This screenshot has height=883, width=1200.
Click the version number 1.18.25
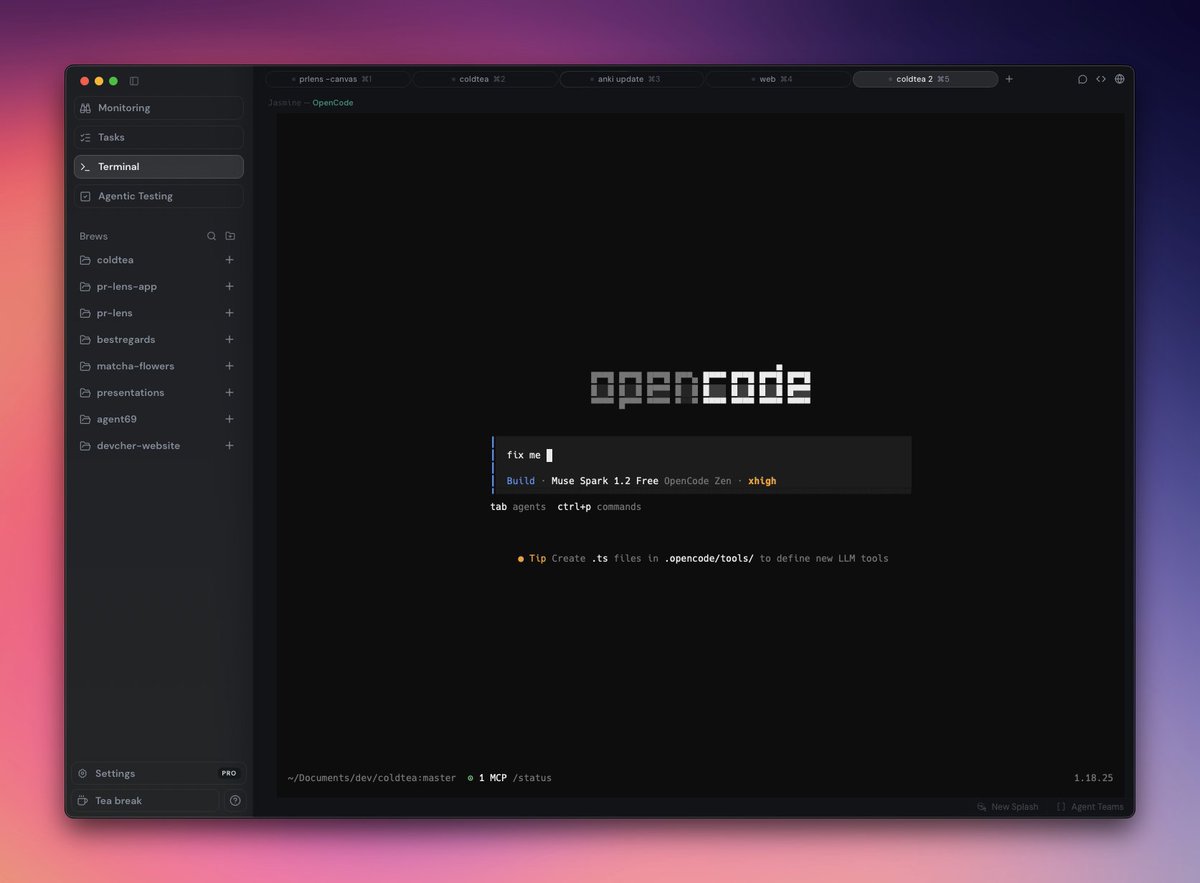tap(1094, 778)
